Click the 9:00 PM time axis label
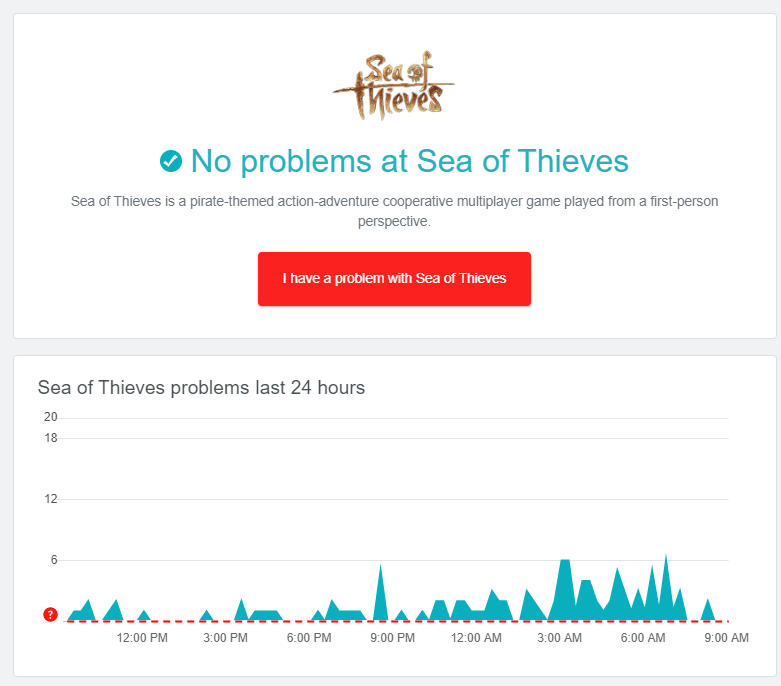Image resolution: width=781 pixels, height=686 pixels. [393, 638]
